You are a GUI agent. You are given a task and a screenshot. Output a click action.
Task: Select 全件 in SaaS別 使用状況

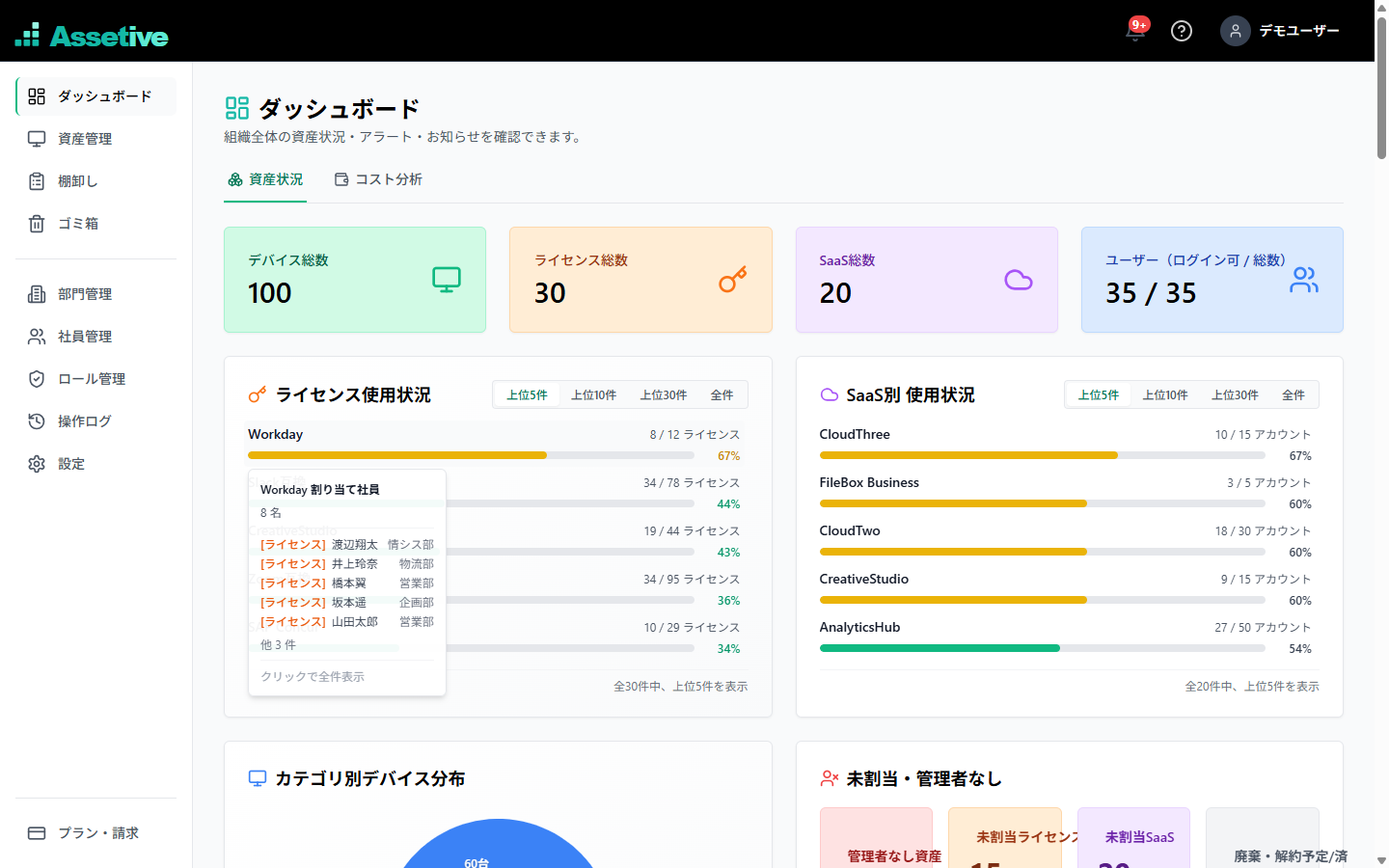coord(1294,395)
